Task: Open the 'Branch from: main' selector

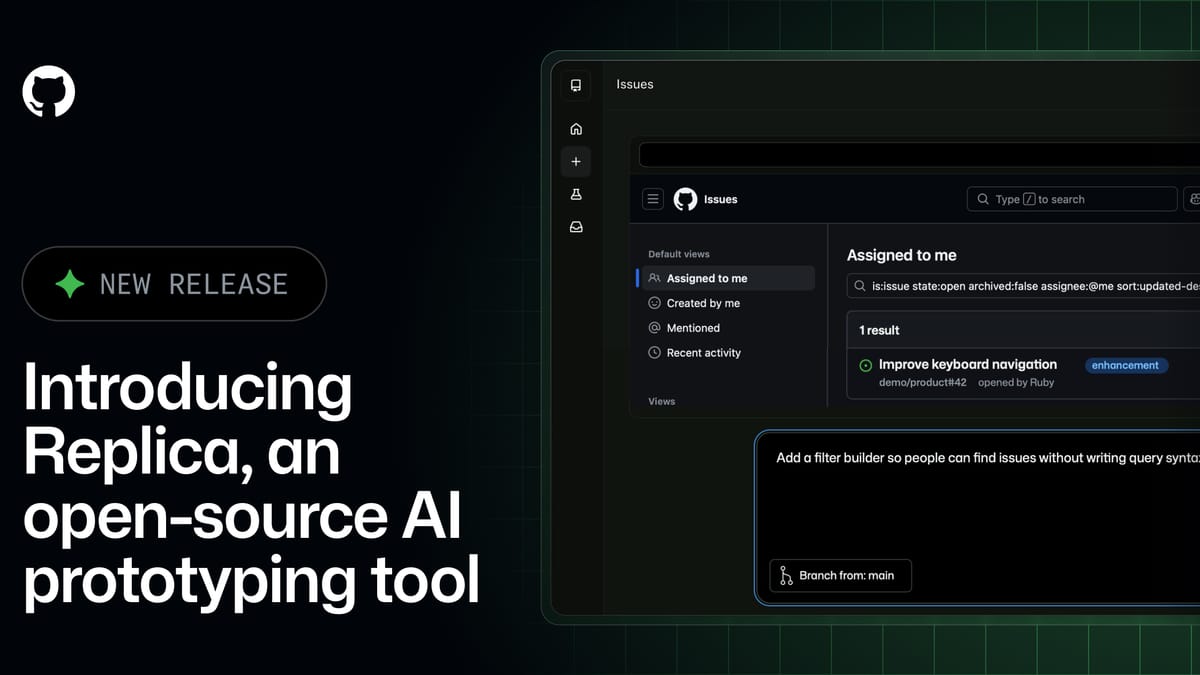Action: click(x=841, y=576)
